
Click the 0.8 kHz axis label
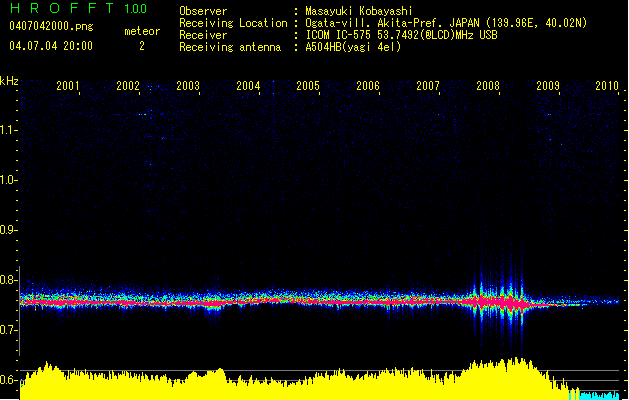coord(8,280)
